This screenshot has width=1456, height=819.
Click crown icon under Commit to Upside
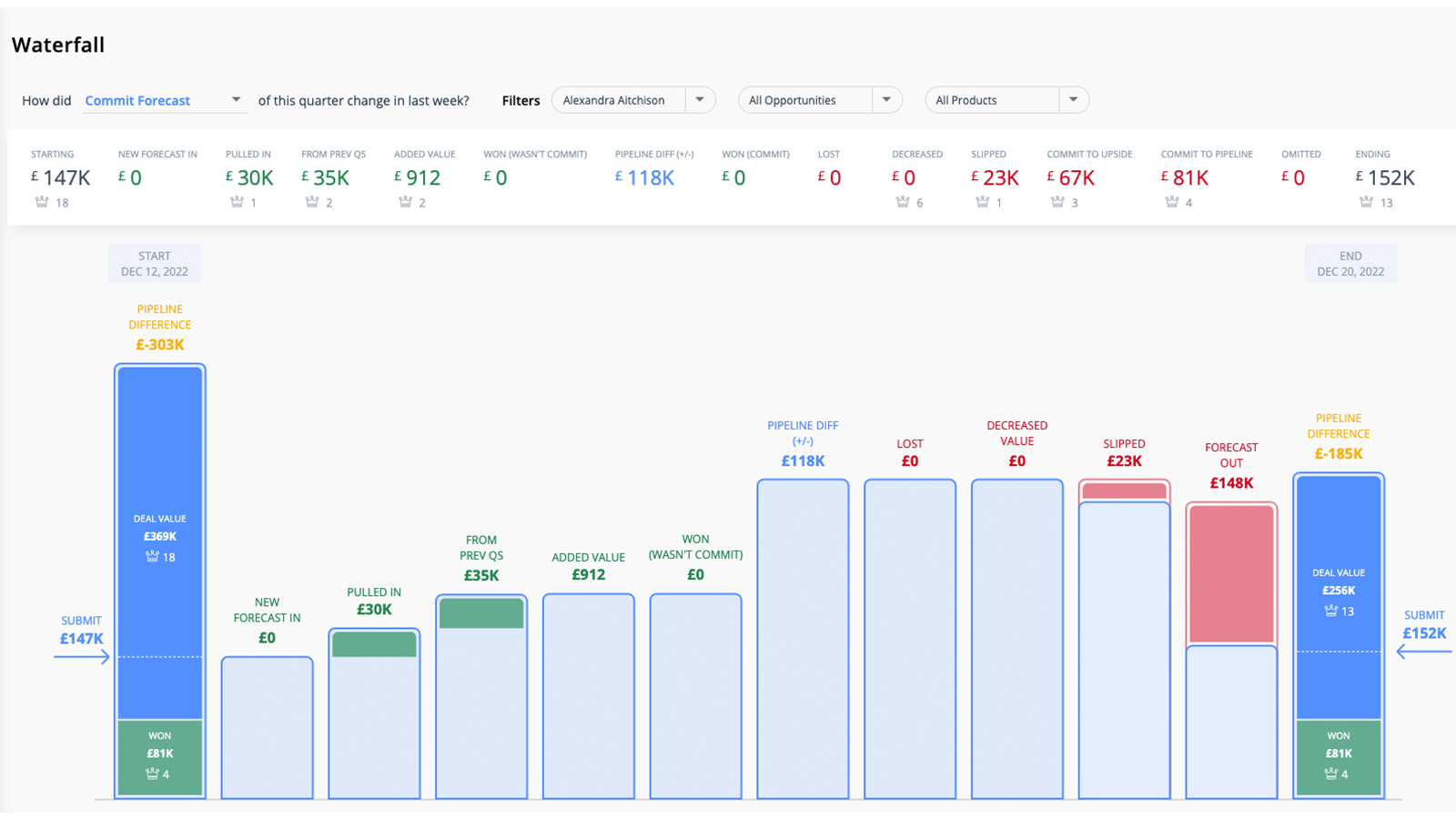tap(1057, 202)
